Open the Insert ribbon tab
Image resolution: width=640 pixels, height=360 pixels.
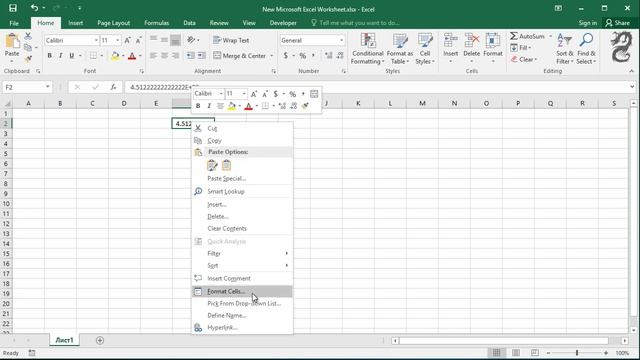[x=76, y=23]
